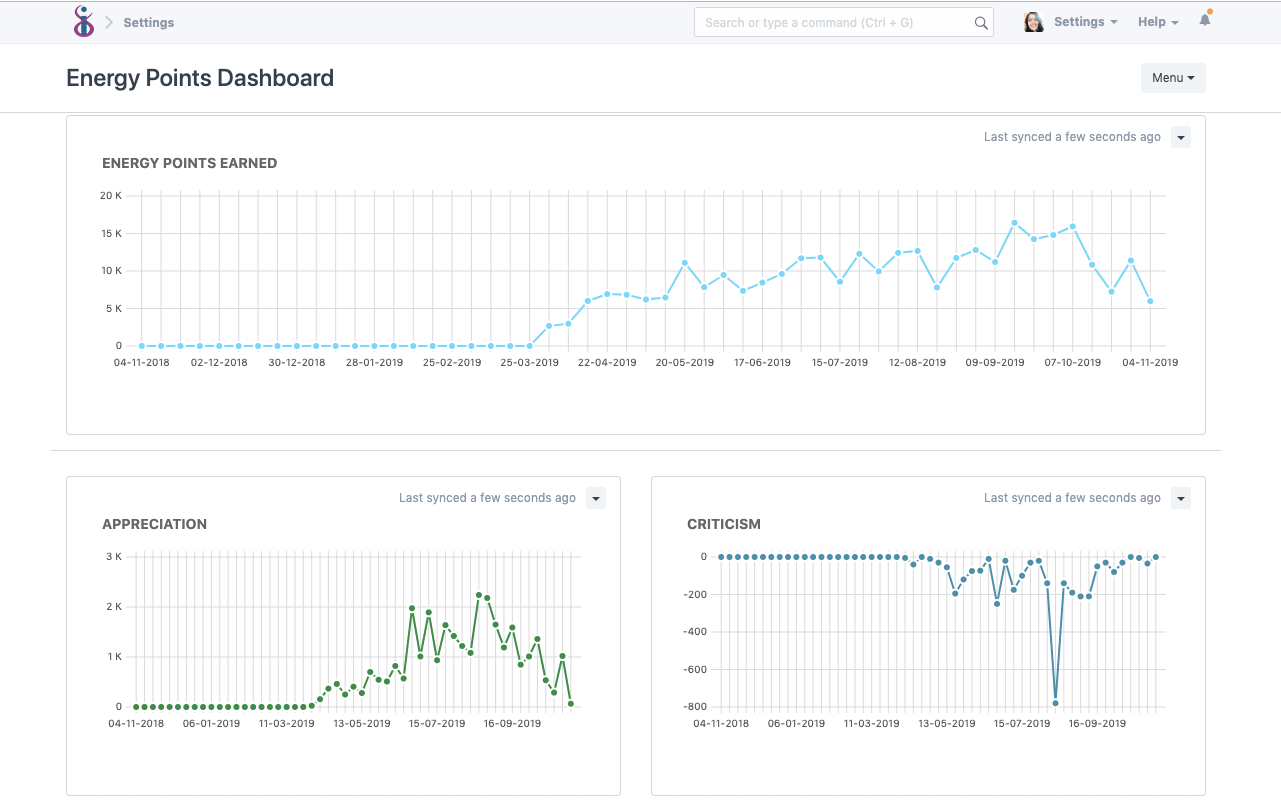
Task: Click the Frappe logo icon
Action: point(84,21)
